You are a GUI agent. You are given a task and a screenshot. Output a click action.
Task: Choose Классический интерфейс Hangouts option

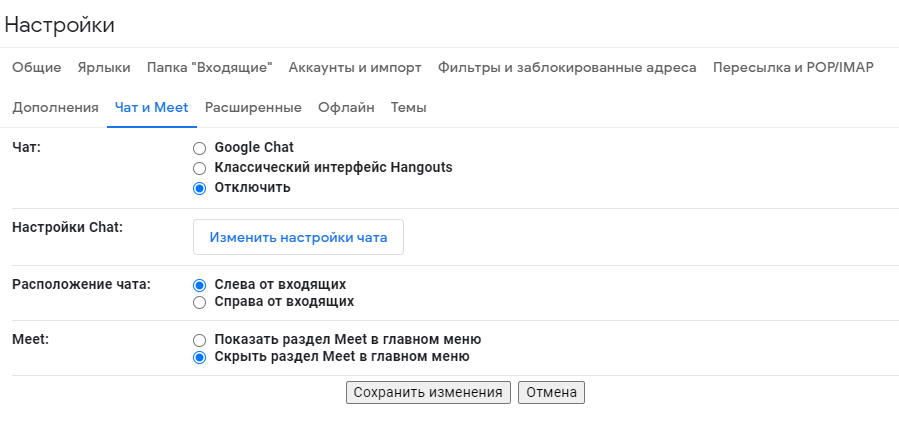[x=200, y=168]
